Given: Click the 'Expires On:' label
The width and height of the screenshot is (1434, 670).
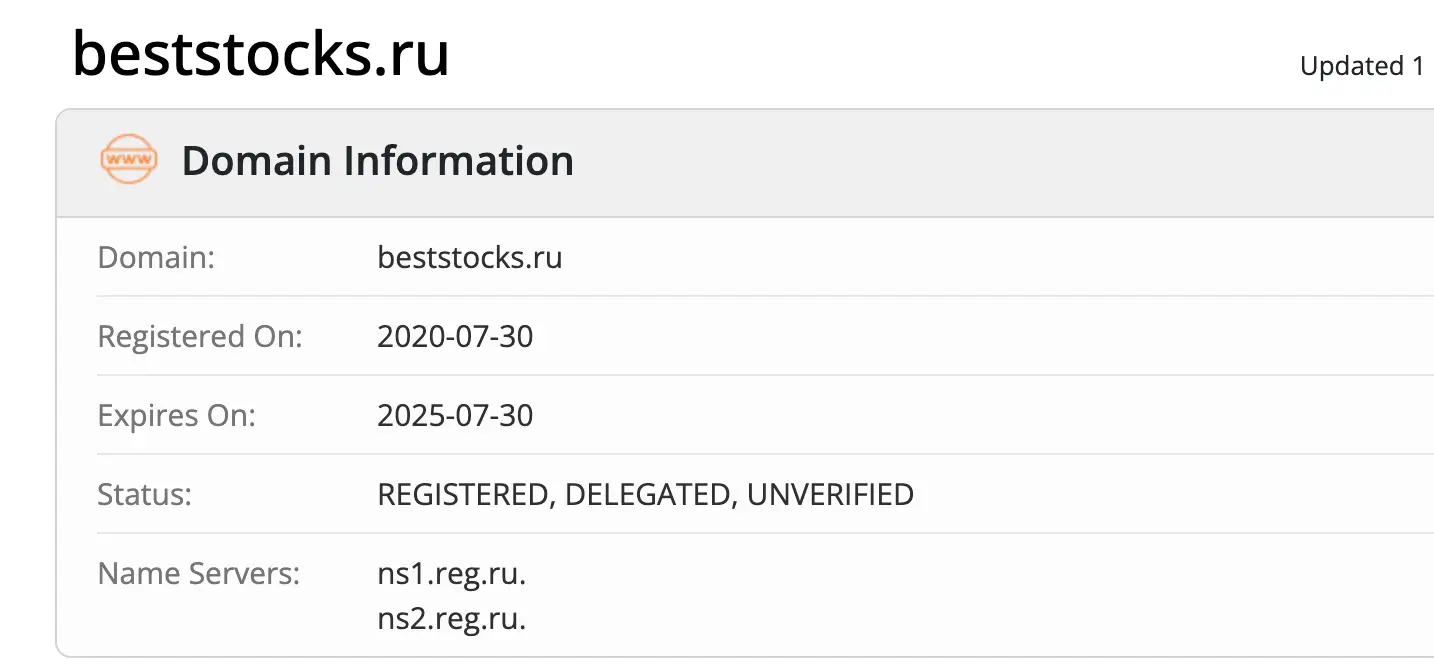Looking at the screenshot, I should coord(176,415).
